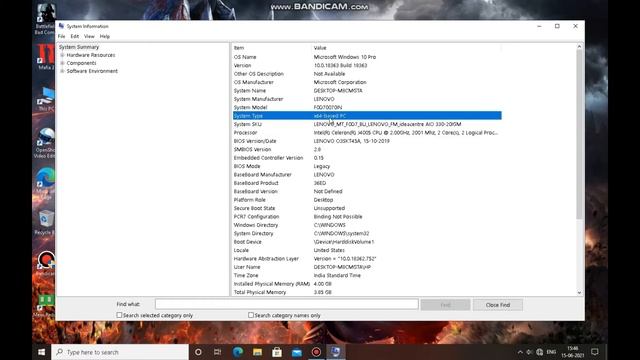The width and height of the screenshot is (640, 360).
Task: Select the System SKU row
Action: 367,124
